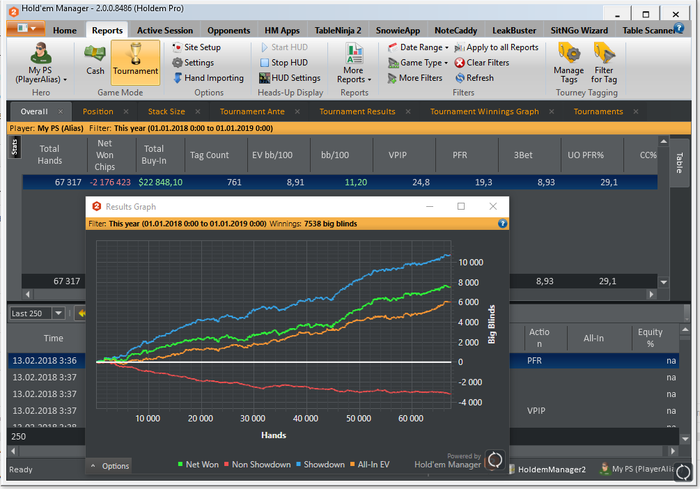Open LeakBuster tab

(x=514, y=30)
